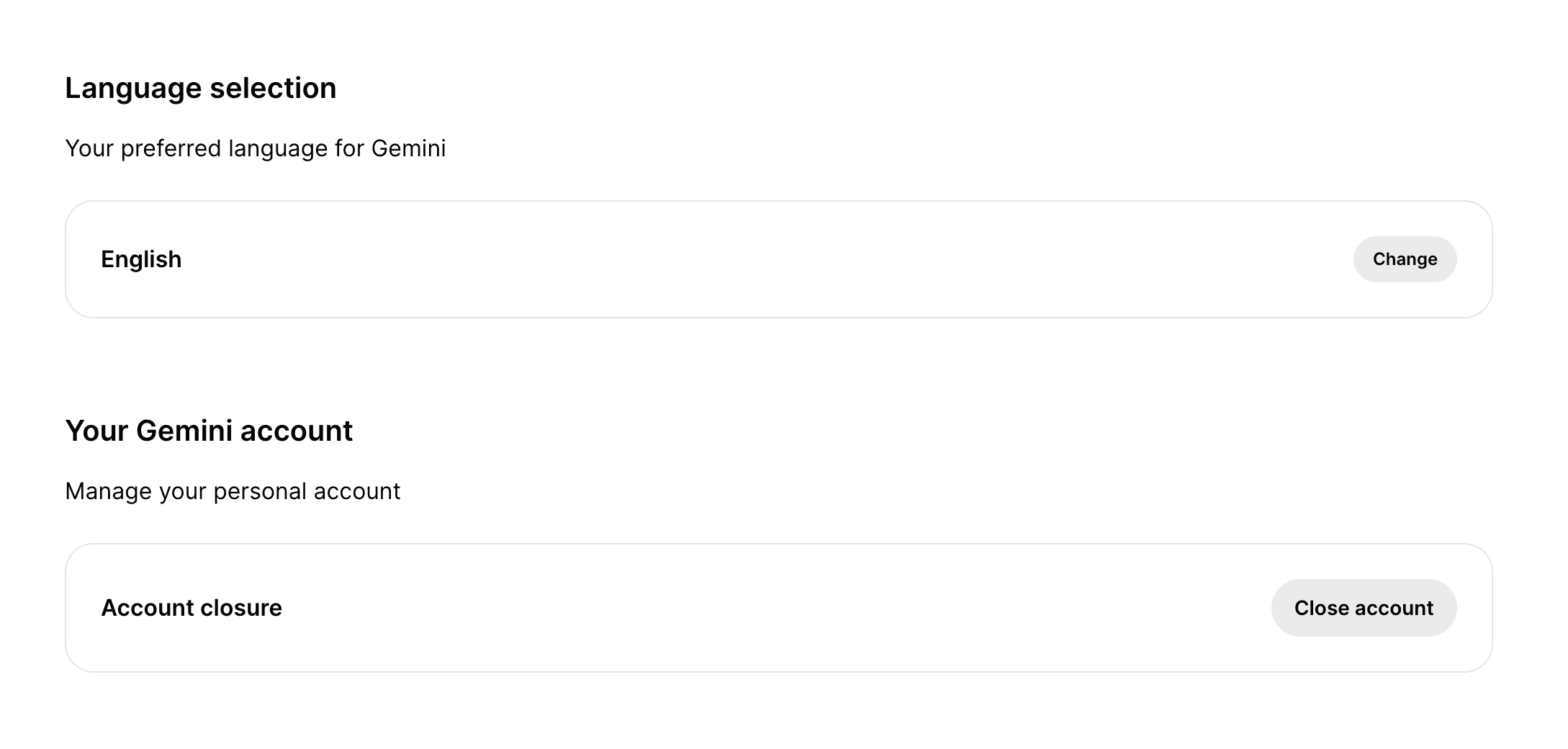The image size is (1568, 749).
Task: Start account closure with Close account
Action: click(1363, 608)
